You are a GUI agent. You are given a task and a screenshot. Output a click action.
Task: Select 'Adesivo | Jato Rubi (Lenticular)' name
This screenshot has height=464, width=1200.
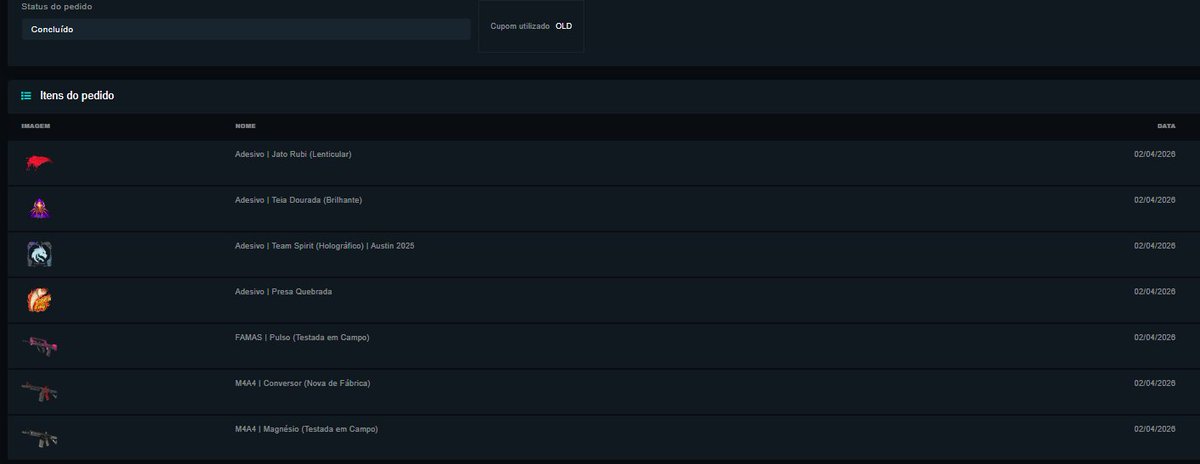293,154
